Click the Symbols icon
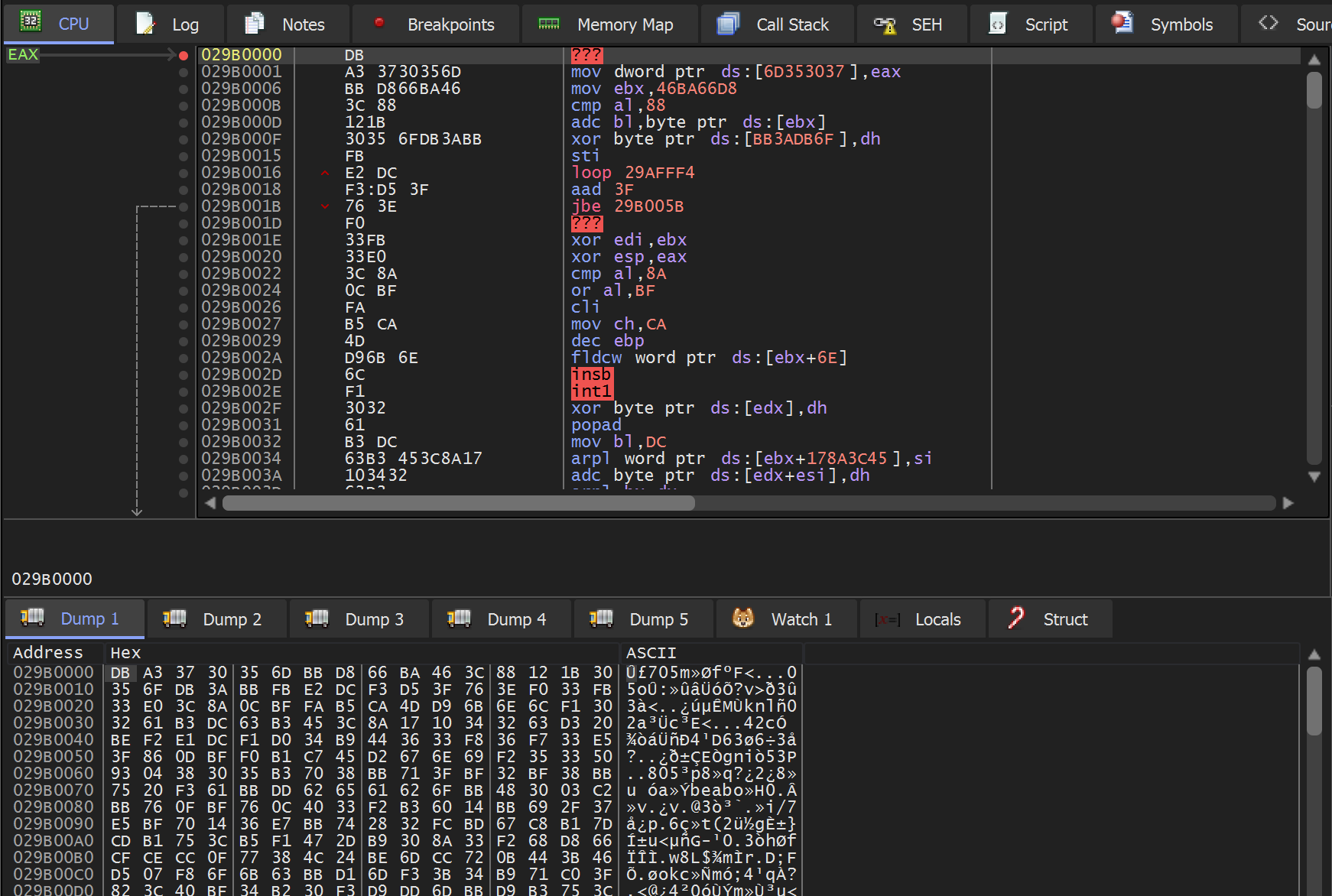This screenshot has height=896, width=1332. click(x=1122, y=23)
